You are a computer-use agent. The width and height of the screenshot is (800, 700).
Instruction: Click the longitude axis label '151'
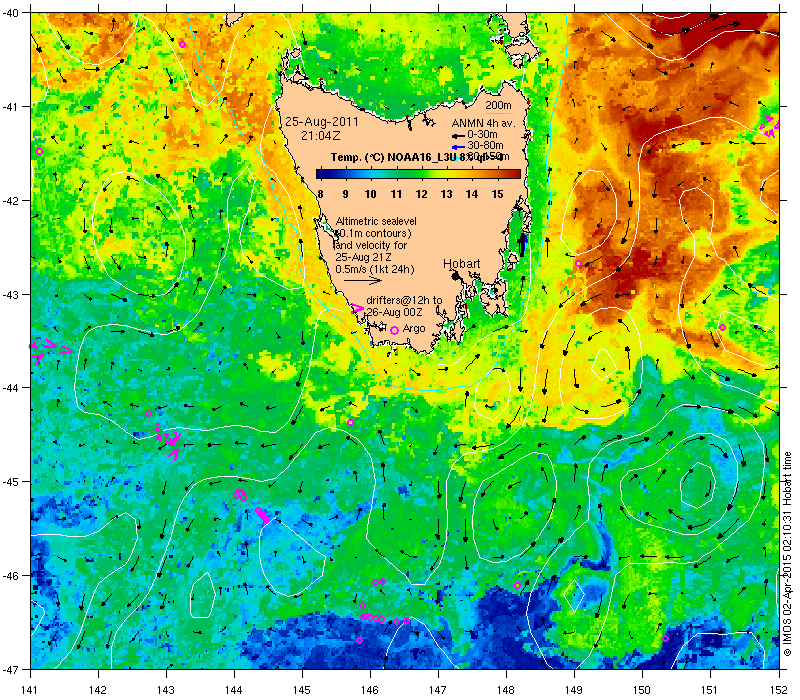710,690
